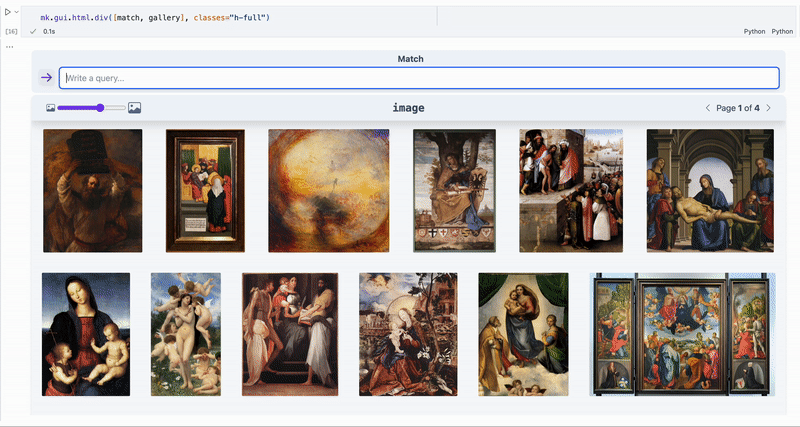Click the 'image' column header
The image size is (800, 427).
pyautogui.click(x=408, y=108)
